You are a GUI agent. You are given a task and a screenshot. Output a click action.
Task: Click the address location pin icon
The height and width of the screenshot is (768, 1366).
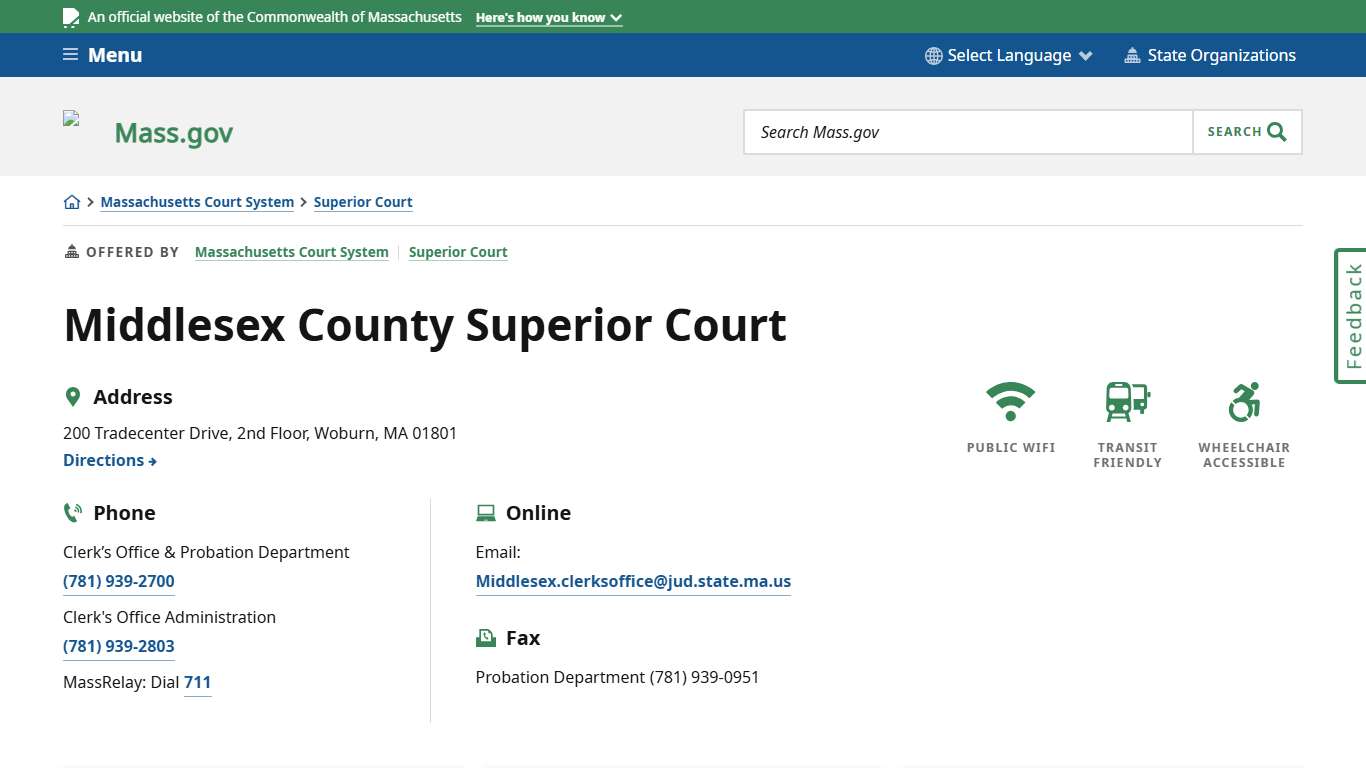pyautogui.click(x=73, y=396)
